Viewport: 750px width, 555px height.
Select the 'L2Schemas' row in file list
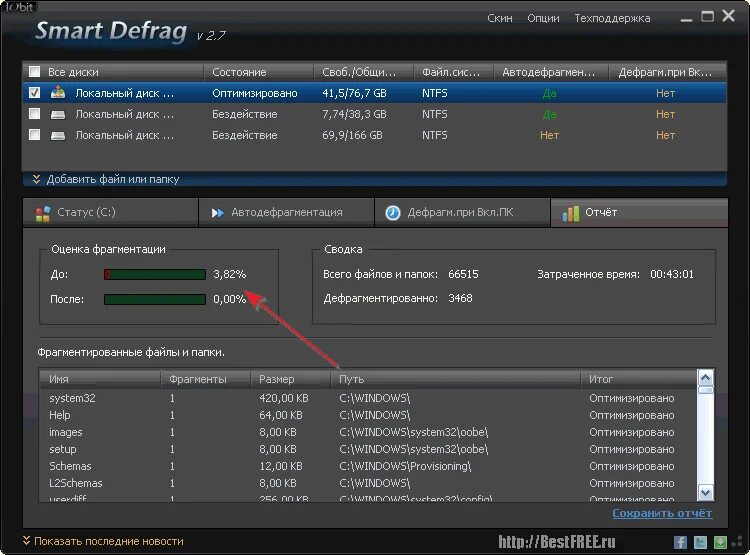point(368,483)
